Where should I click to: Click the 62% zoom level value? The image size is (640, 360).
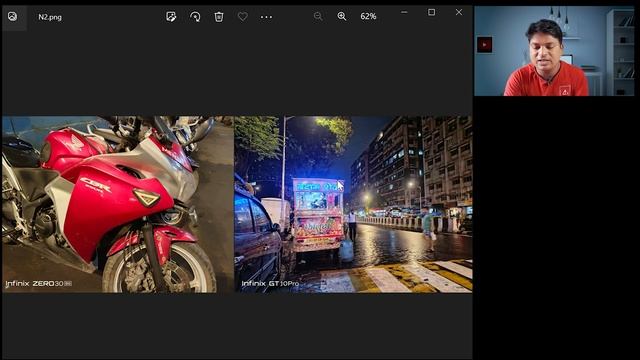click(x=368, y=16)
